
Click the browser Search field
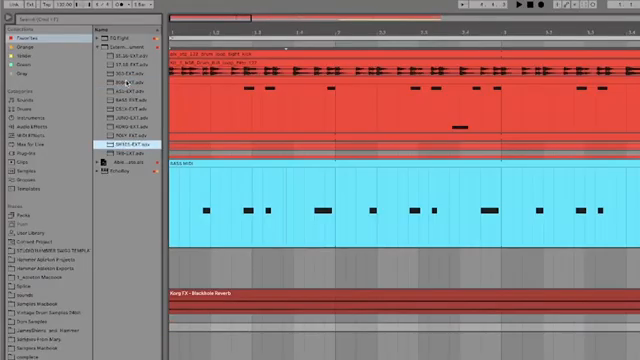pos(88,19)
